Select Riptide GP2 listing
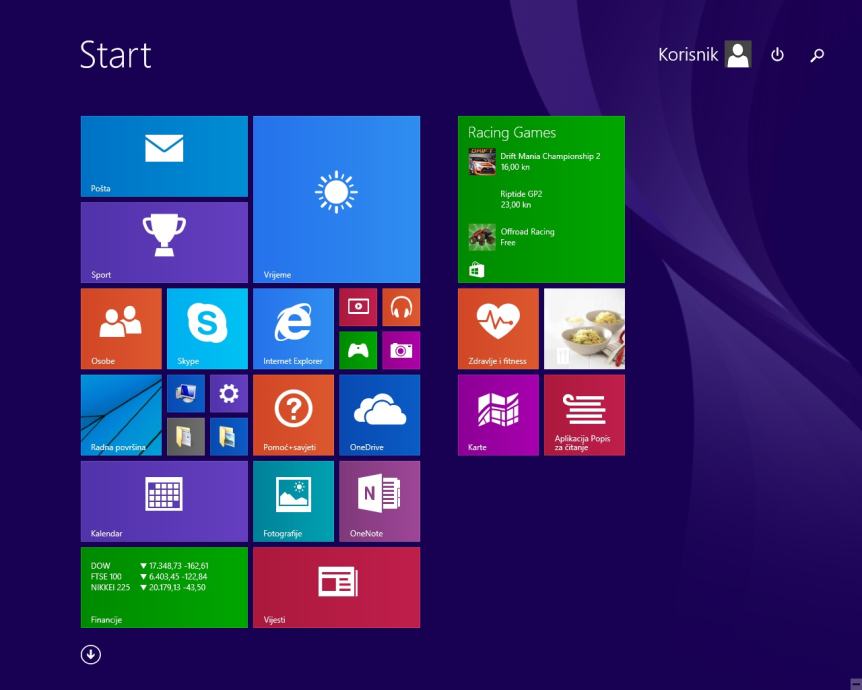 [x=521, y=199]
